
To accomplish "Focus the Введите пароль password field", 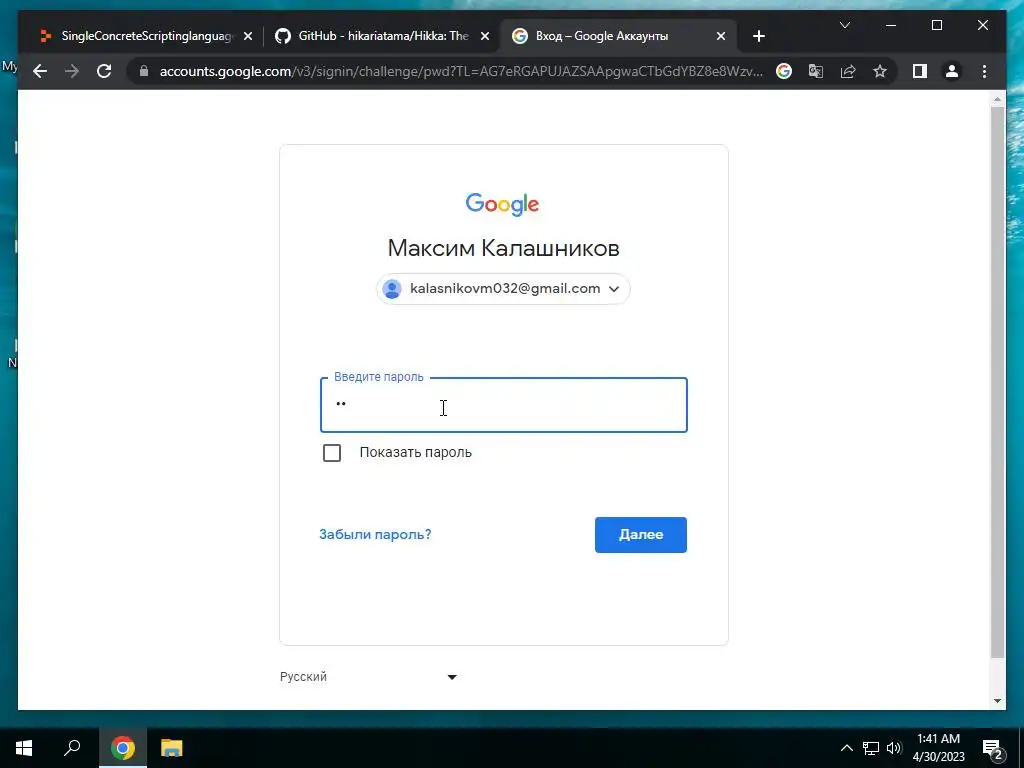I will [x=504, y=405].
